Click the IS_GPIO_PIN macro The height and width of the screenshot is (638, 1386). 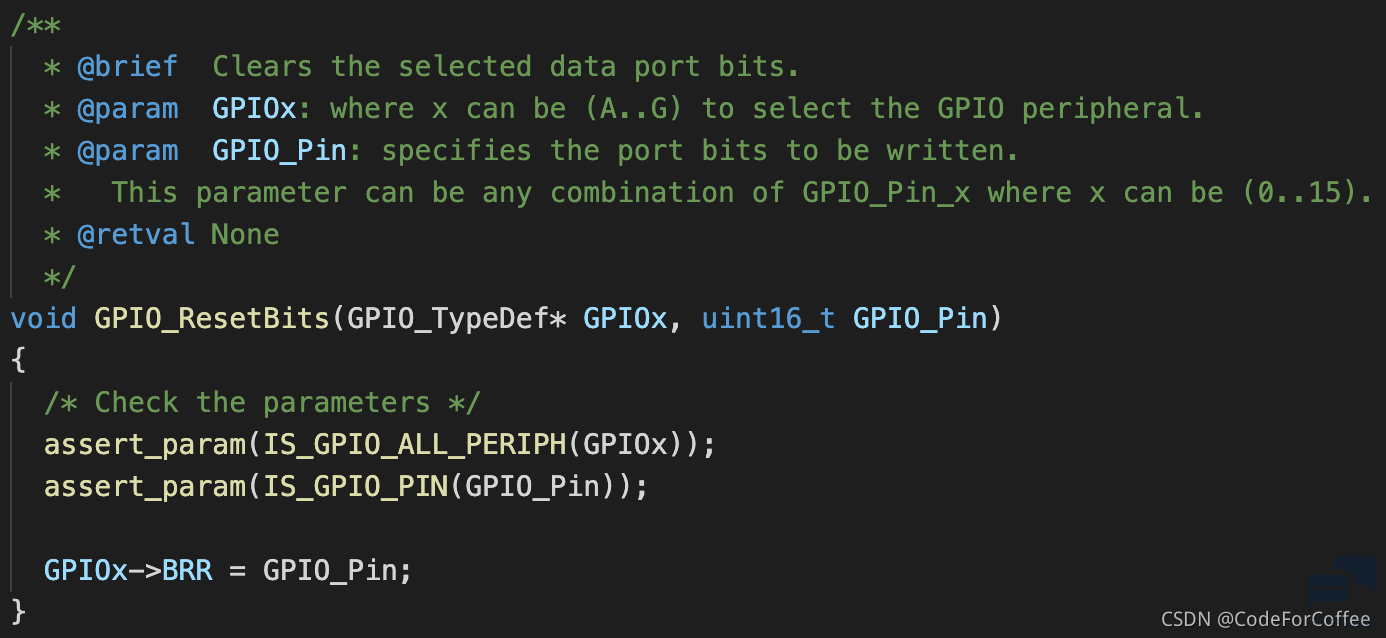(x=355, y=487)
